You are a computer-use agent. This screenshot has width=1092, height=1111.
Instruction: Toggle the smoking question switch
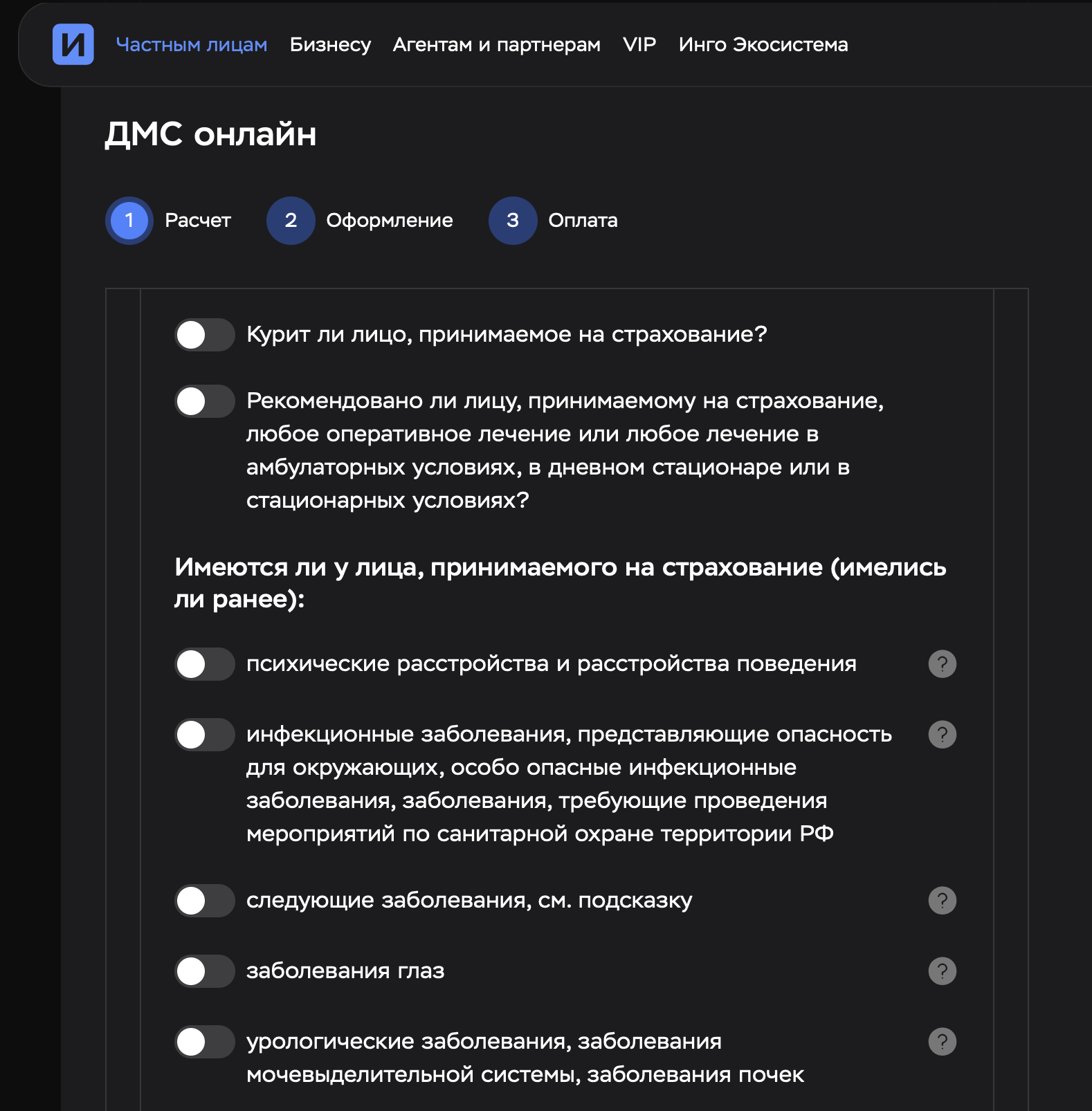click(x=205, y=335)
